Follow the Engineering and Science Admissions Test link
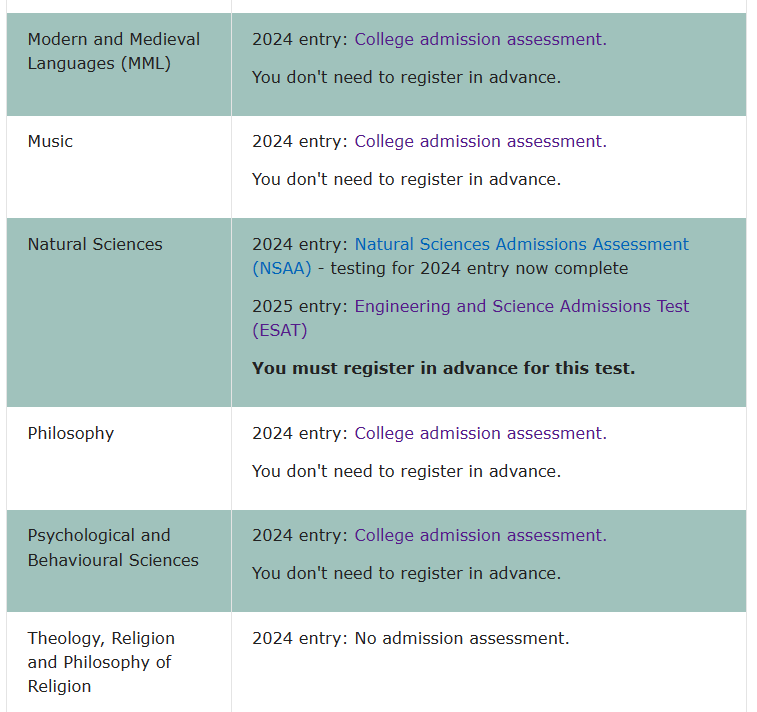The image size is (757, 712). [x=521, y=307]
